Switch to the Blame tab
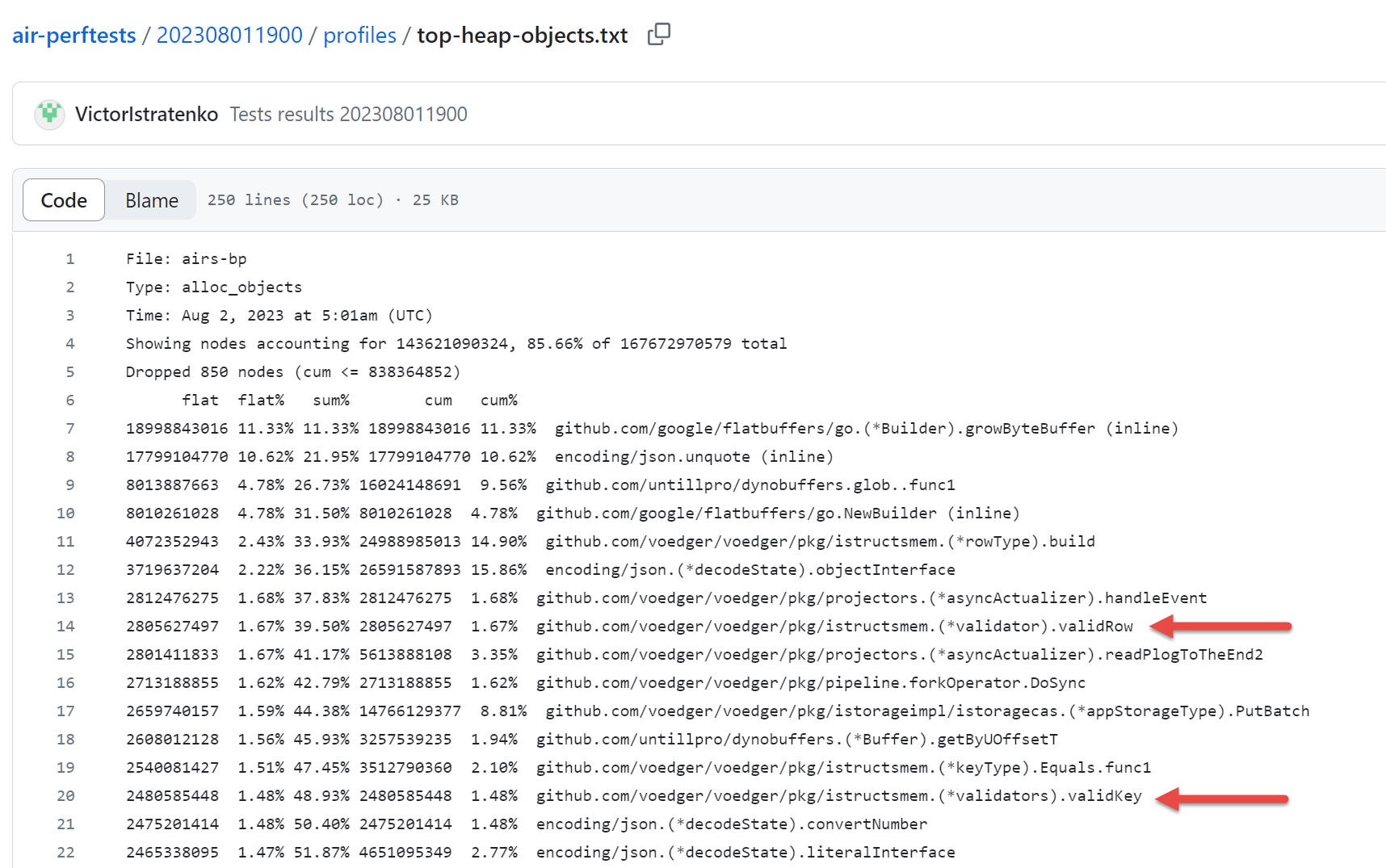The width and height of the screenshot is (1386, 868). (150, 199)
